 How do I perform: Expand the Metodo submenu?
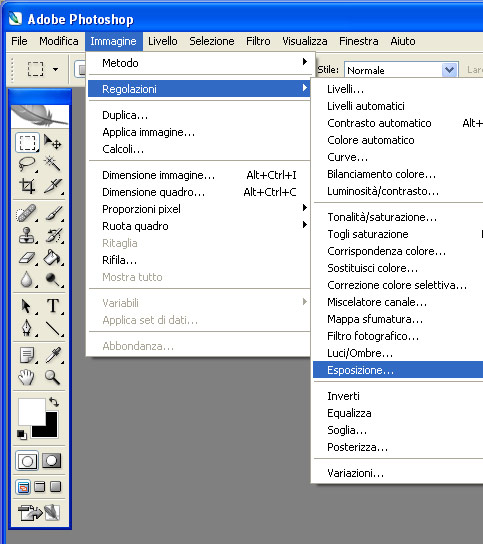coord(198,63)
